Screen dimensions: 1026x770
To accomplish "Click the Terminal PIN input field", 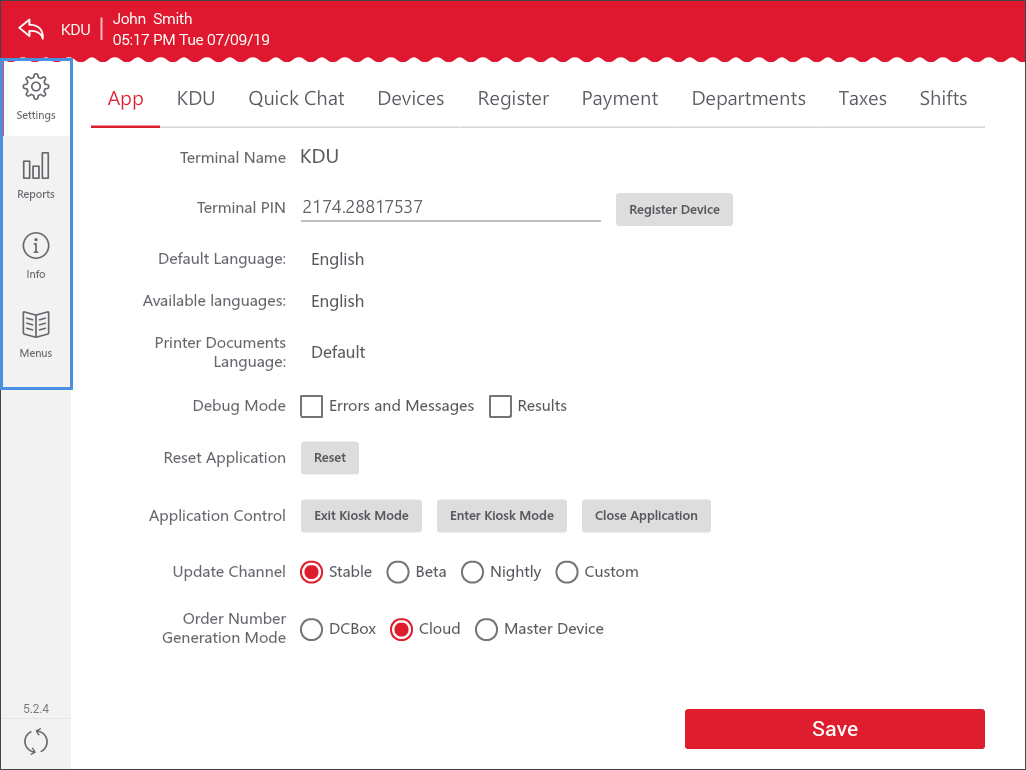I will click(450, 207).
